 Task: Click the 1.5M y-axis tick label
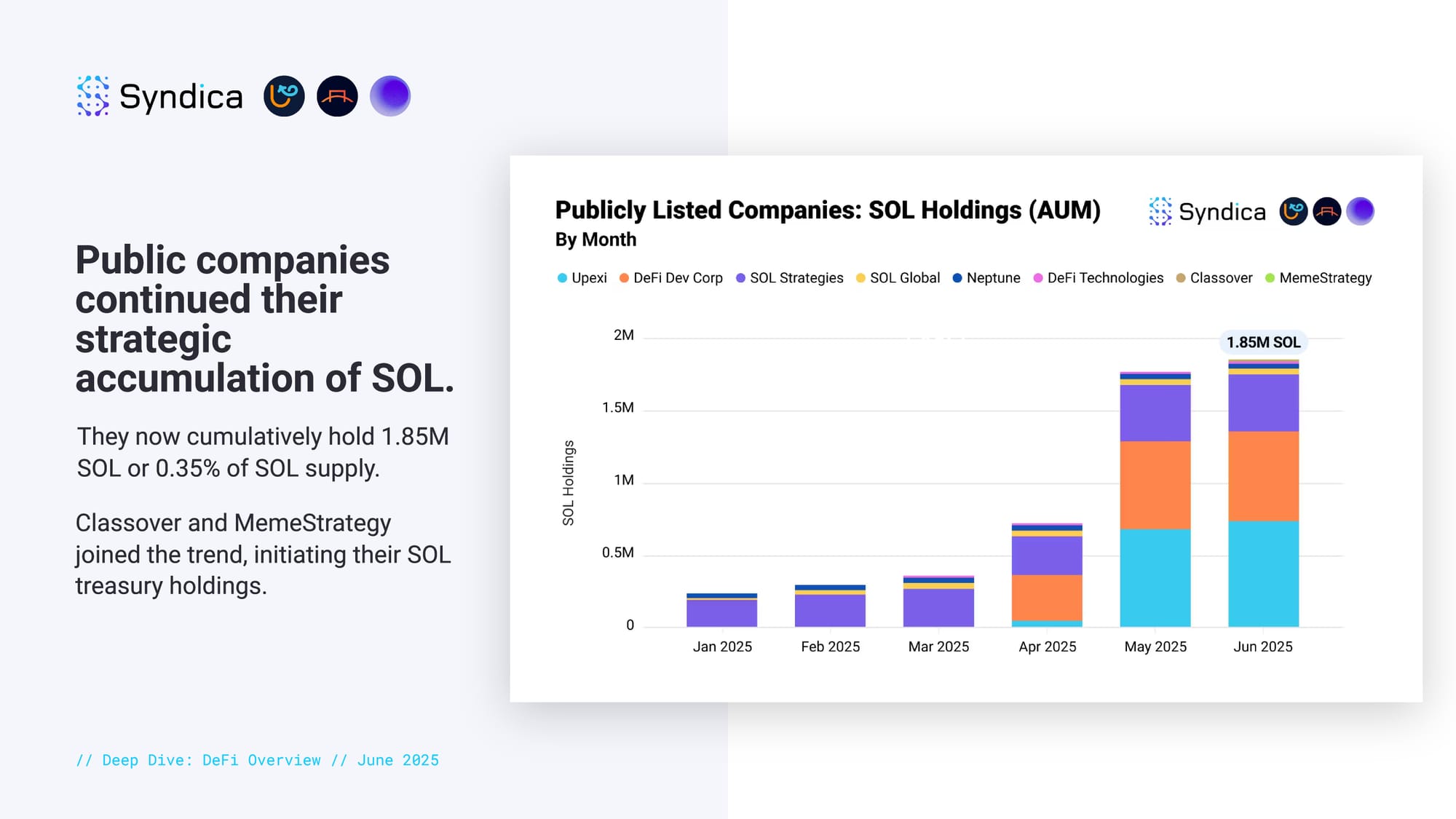click(618, 408)
